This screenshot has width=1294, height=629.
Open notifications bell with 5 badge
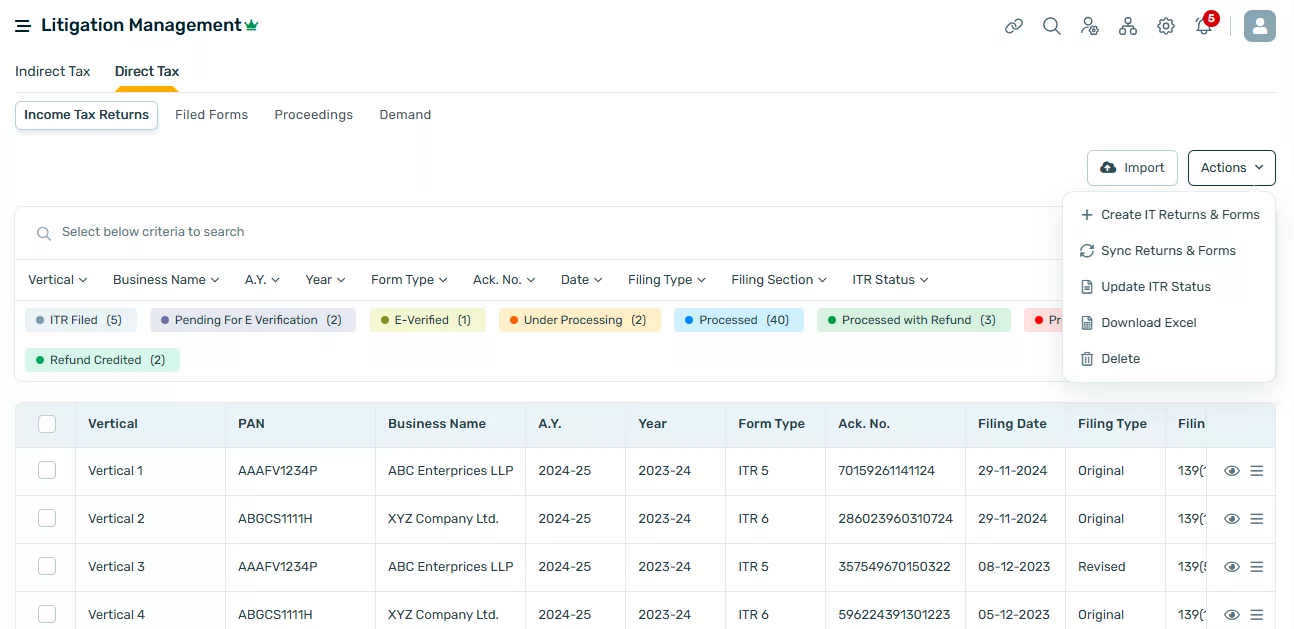1204,26
